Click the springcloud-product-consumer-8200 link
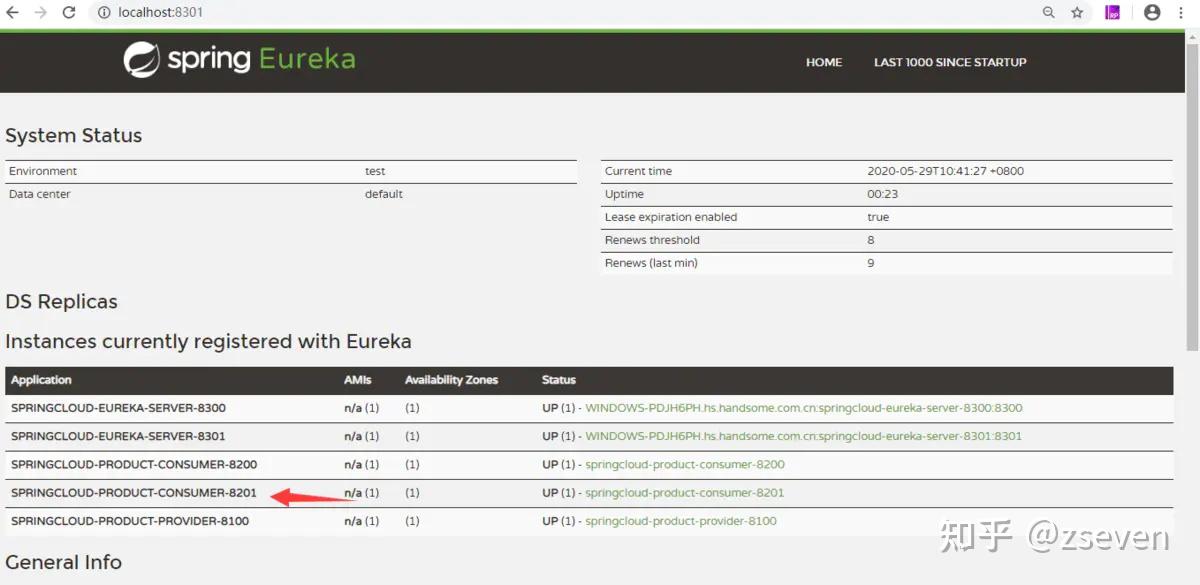This screenshot has height=585, width=1200. click(684, 464)
